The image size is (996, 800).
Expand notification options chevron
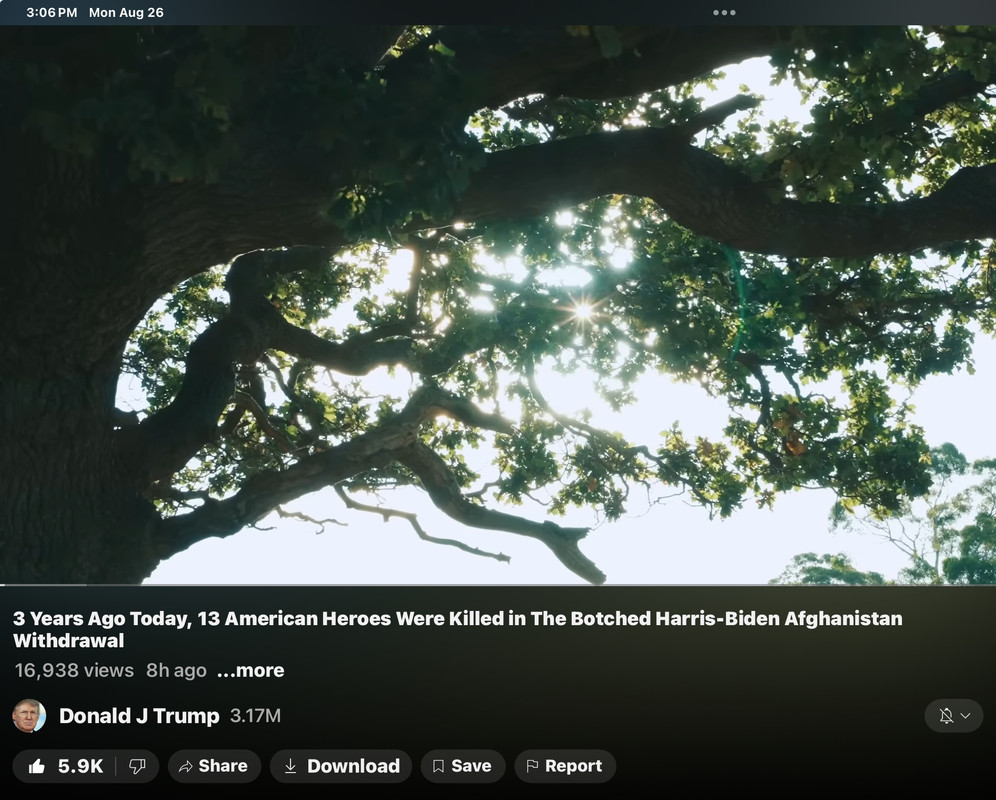pyautogui.click(x=966, y=716)
